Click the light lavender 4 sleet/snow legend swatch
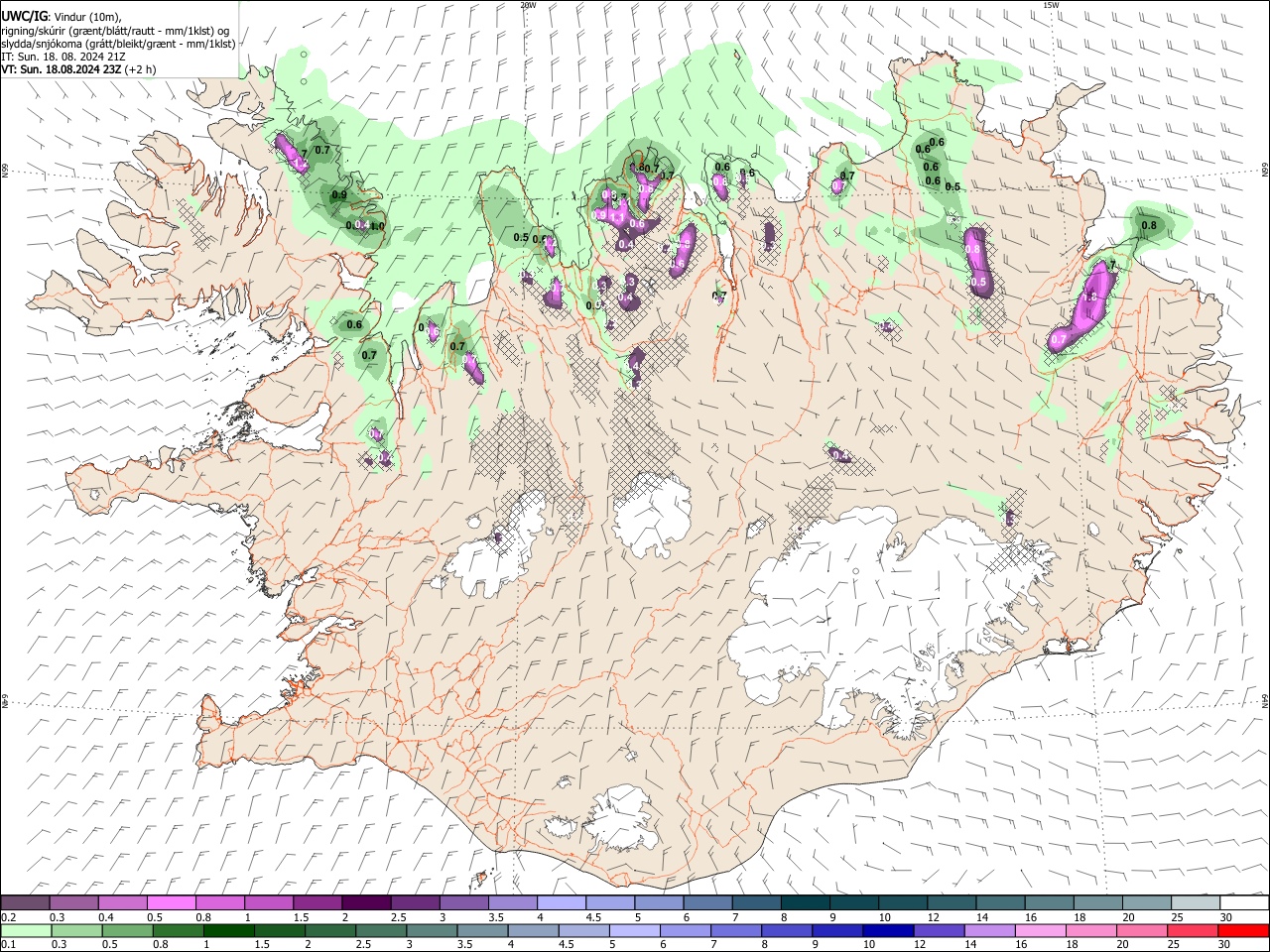This screenshot has width=1270, height=952. (560, 902)
